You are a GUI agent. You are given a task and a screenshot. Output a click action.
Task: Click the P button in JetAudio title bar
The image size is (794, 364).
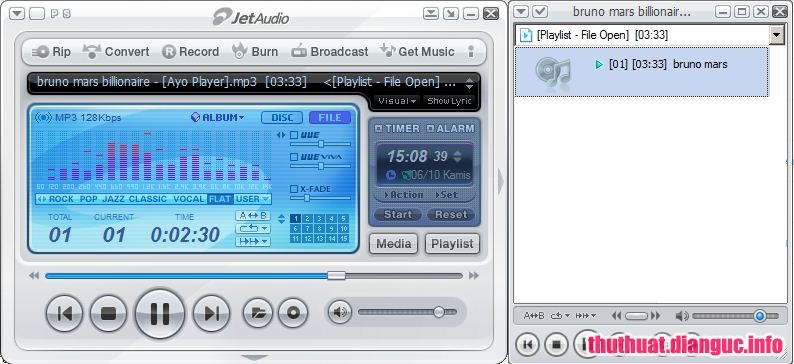[55, 14]
